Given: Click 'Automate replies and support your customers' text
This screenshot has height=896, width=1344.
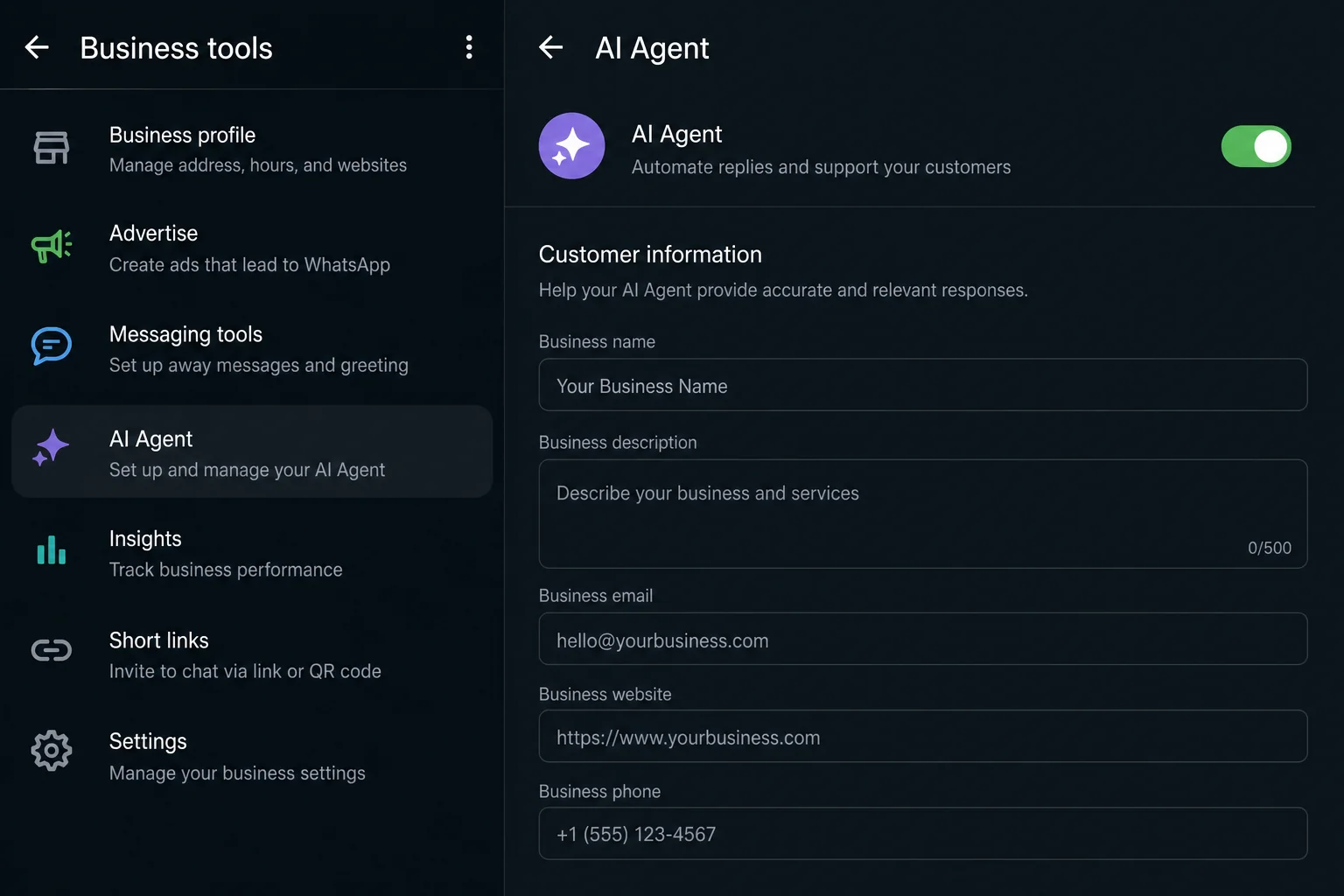Looking at the screenshot, I should coord(821,167).
